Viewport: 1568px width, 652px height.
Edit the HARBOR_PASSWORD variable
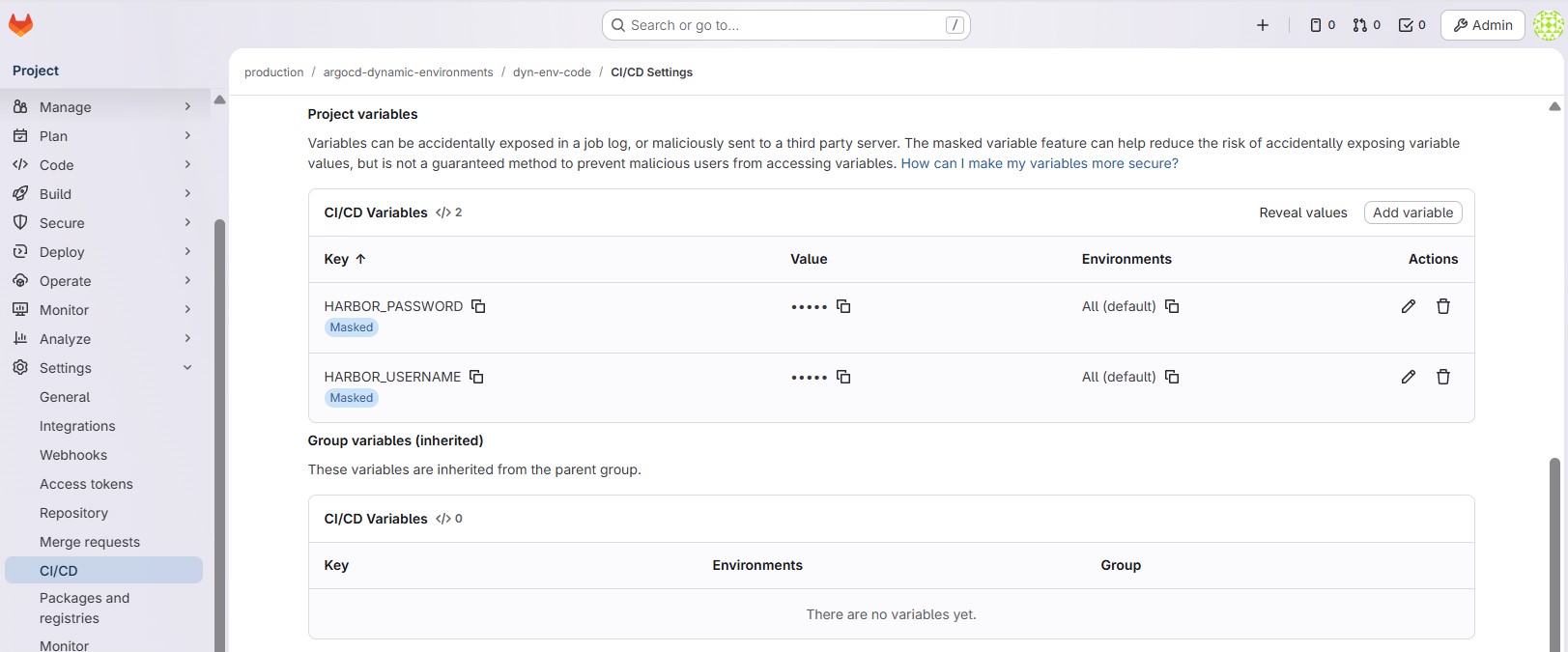pyautogui.click(x=1408, y=306)
